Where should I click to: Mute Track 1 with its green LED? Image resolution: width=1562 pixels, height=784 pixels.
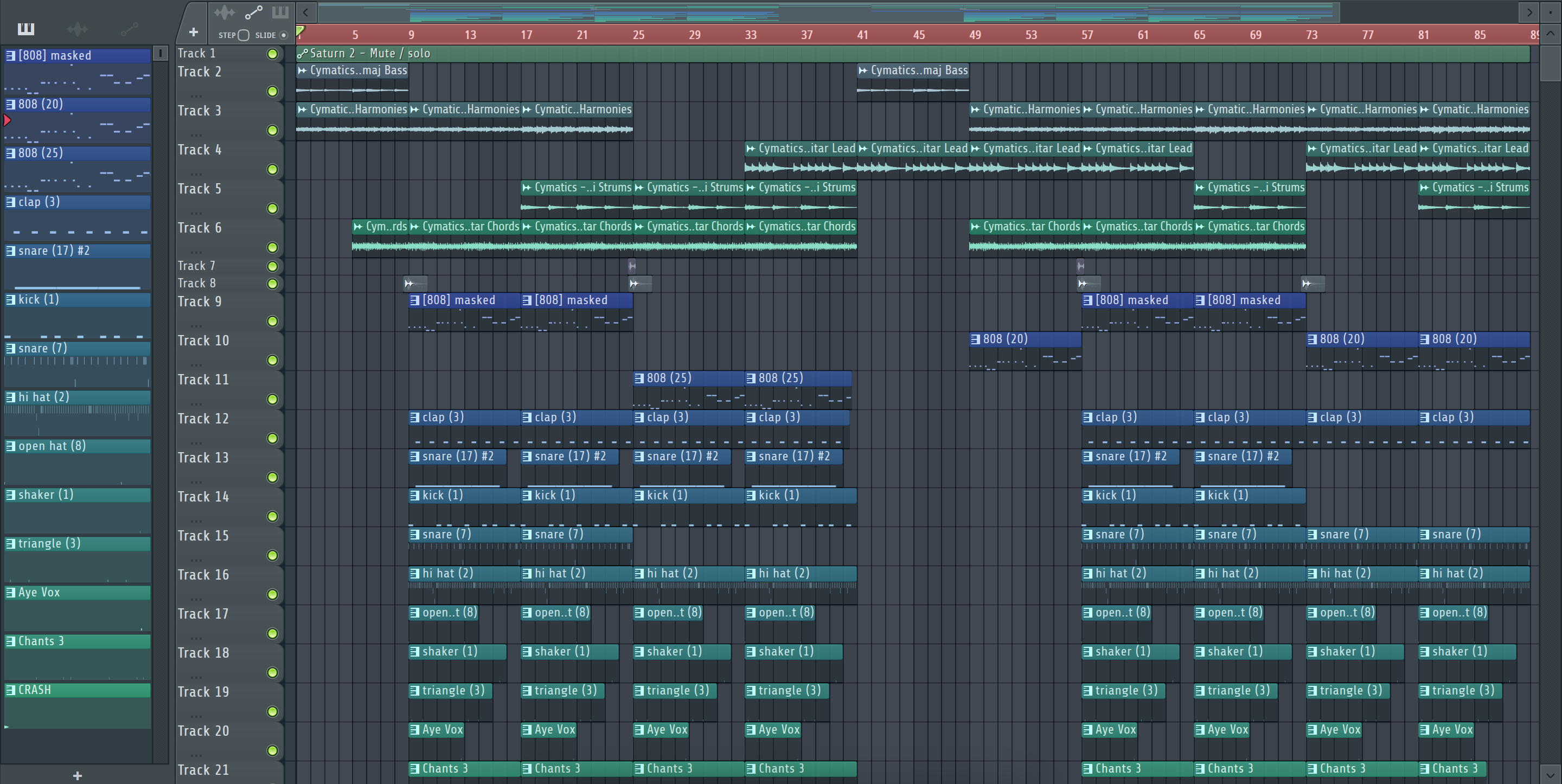tap(273, 54)
